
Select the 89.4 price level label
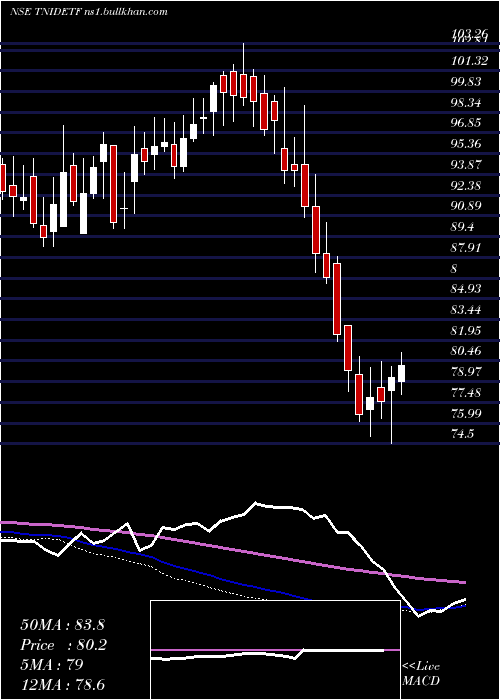[462, 227]
